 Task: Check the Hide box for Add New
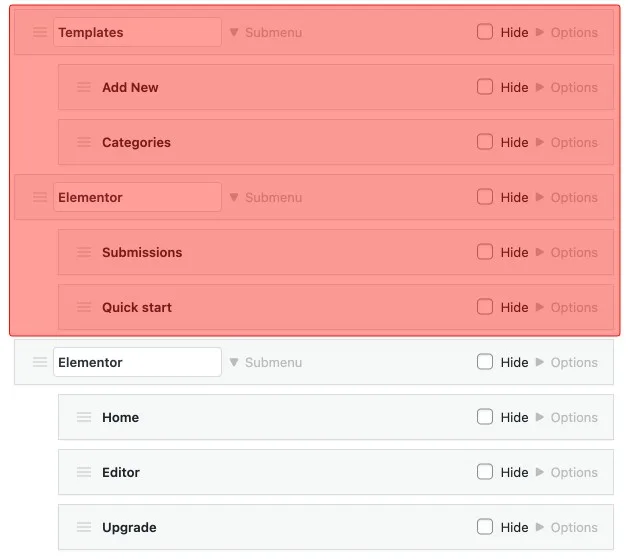(x=485, y=87)
